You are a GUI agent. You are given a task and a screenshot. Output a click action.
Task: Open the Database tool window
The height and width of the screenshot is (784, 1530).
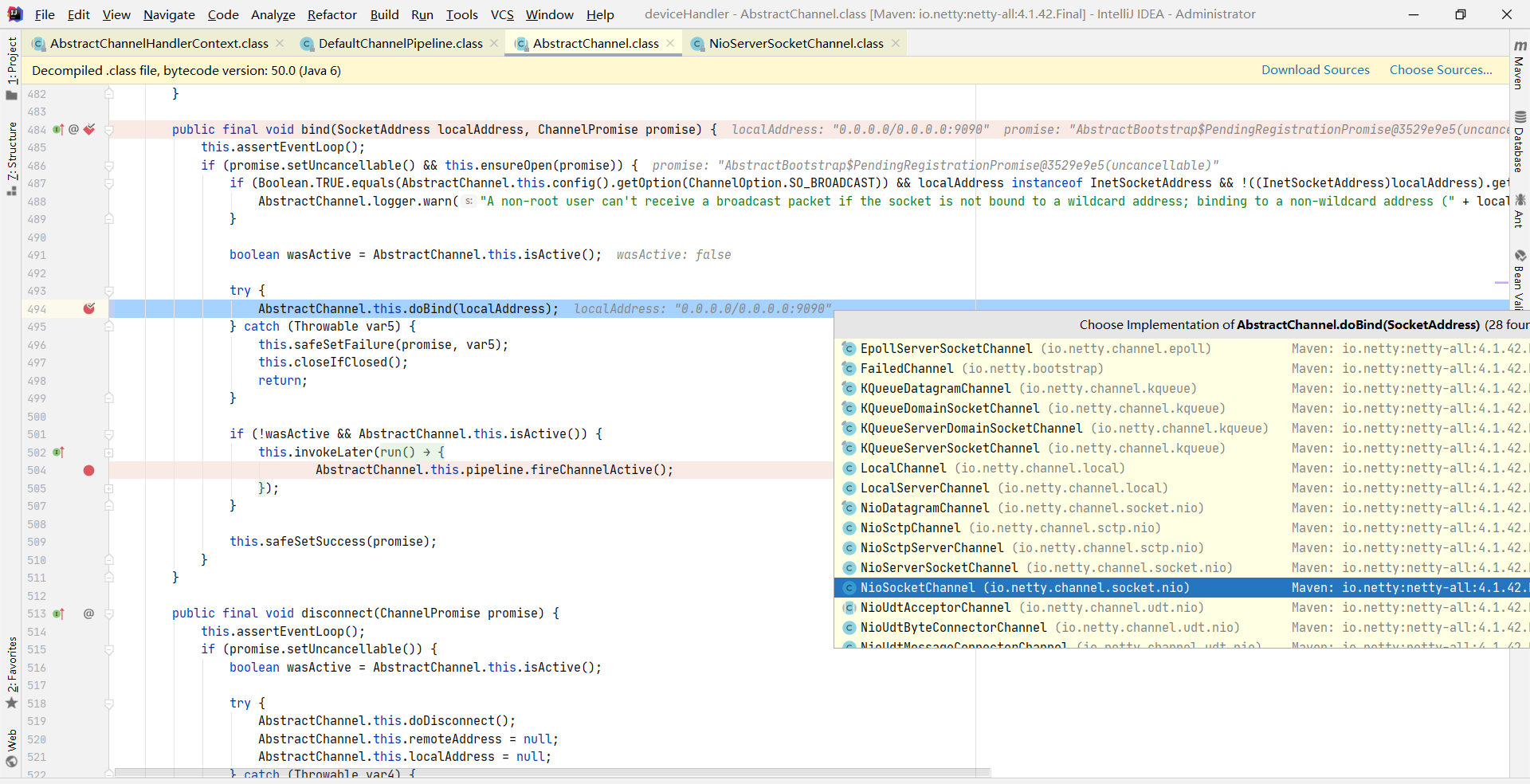point(1520,142)
